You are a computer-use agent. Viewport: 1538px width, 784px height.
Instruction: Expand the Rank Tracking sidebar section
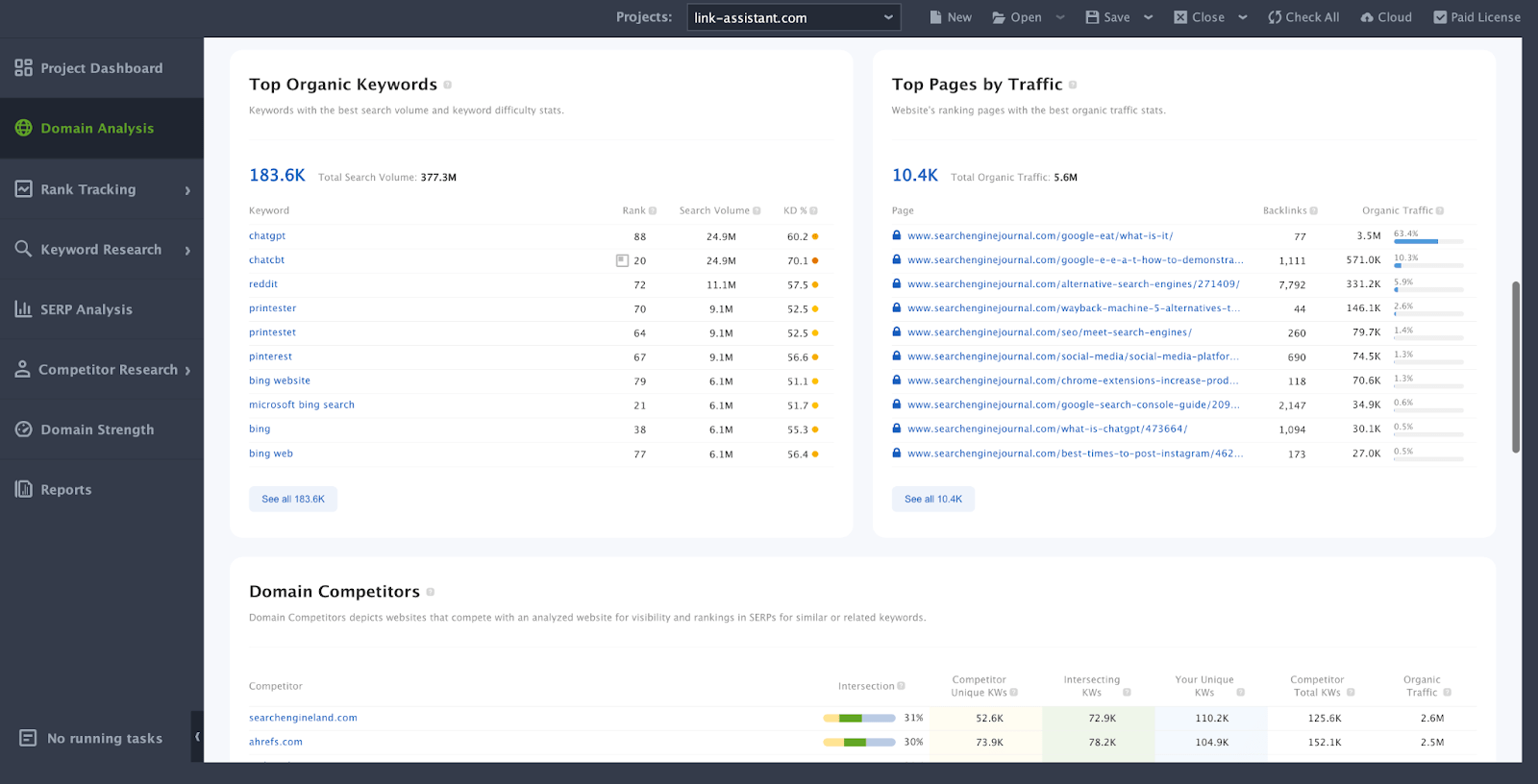[x=187, y=190]
